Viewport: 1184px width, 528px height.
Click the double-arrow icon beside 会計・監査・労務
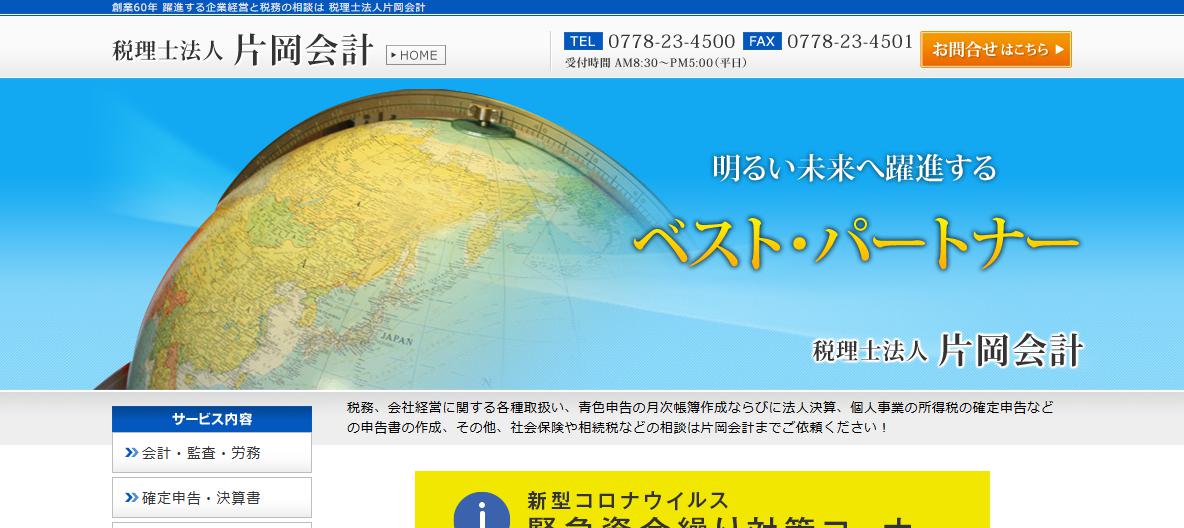131,453
